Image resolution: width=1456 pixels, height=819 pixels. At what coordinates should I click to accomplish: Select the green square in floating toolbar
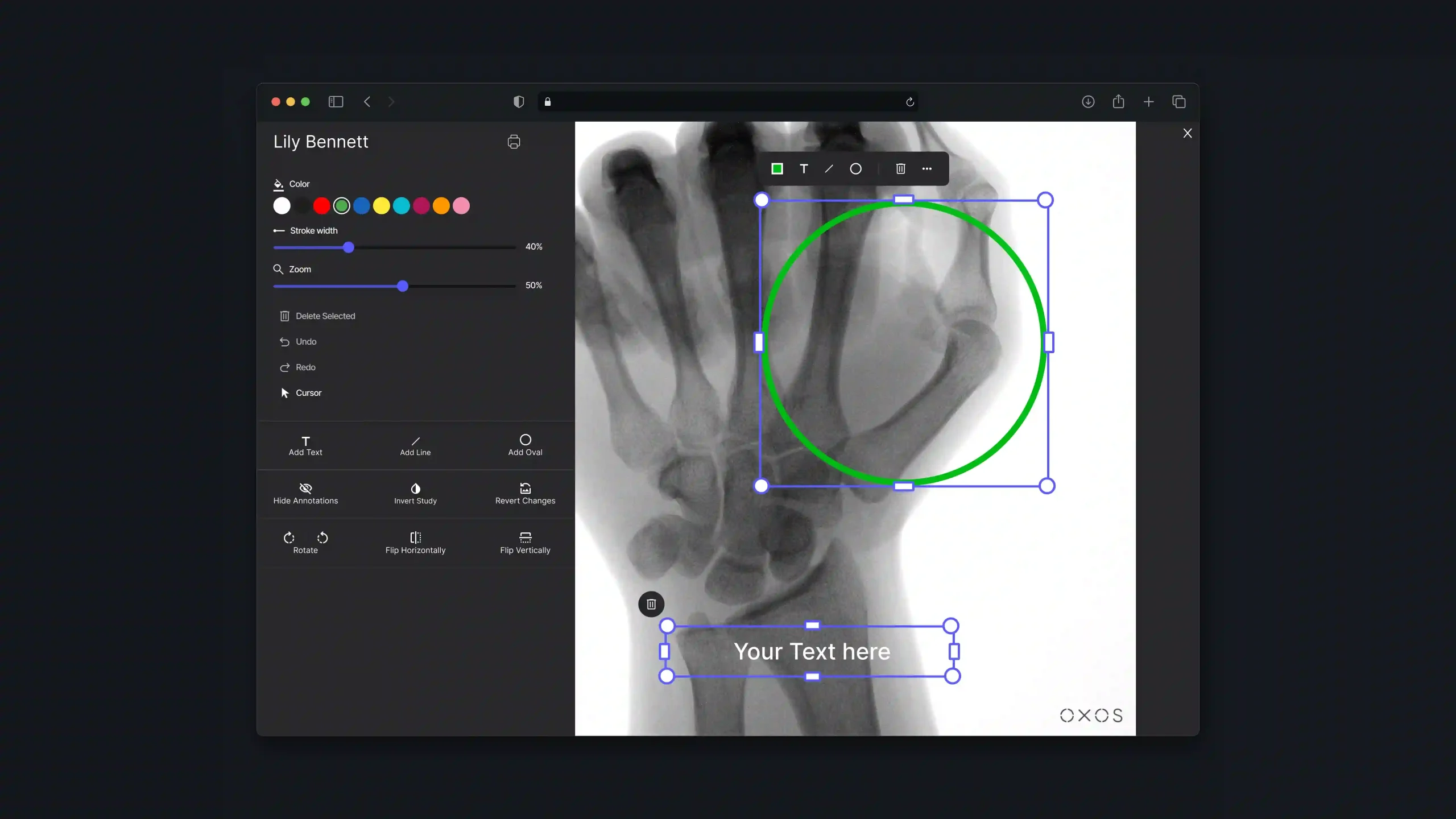(777, 169)
